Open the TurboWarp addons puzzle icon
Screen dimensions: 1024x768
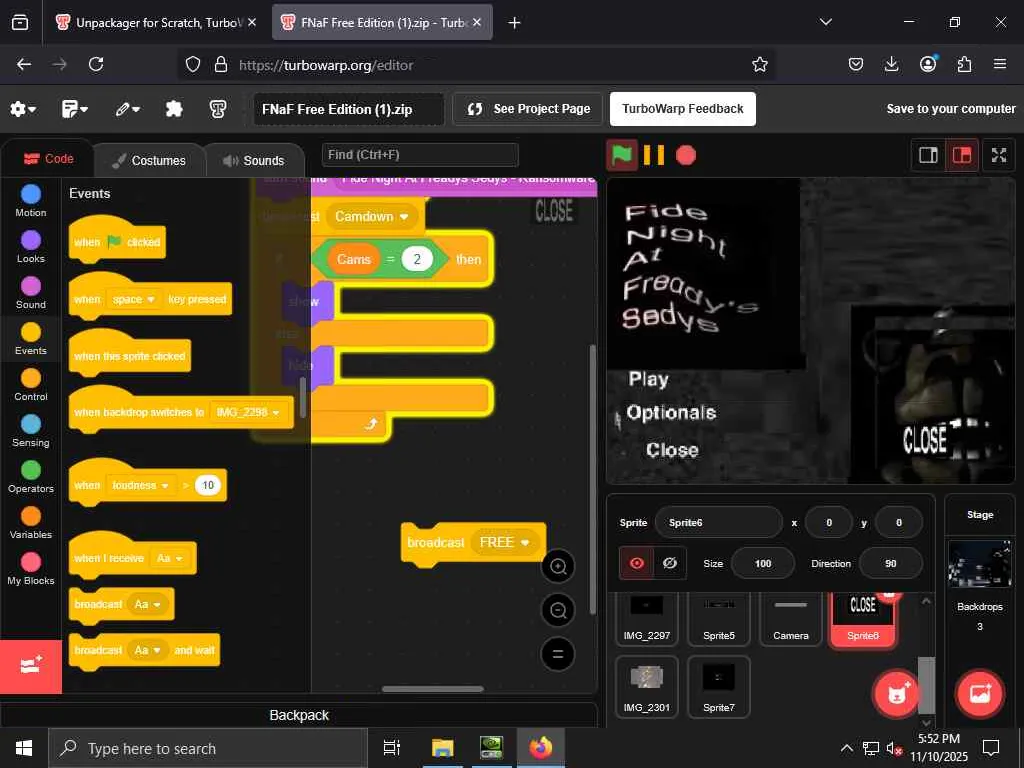pos(174,108)
